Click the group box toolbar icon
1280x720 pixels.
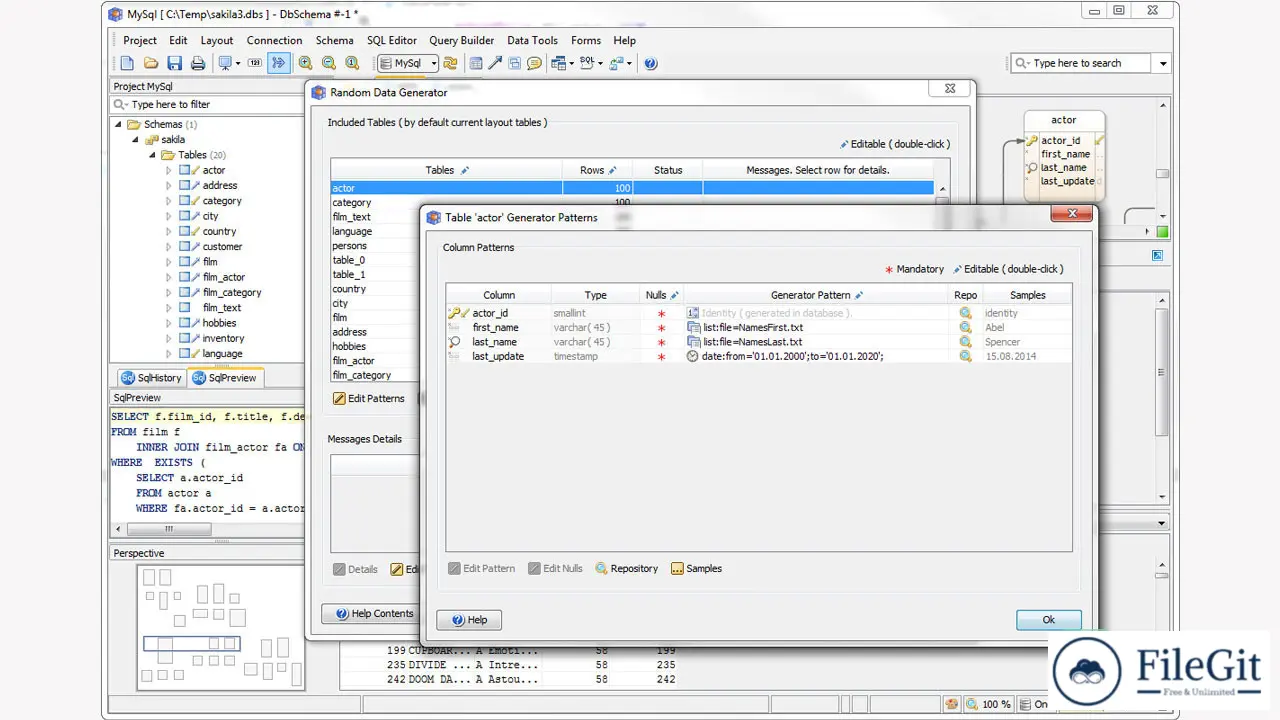pyautogui.click(x=514, y=63)
